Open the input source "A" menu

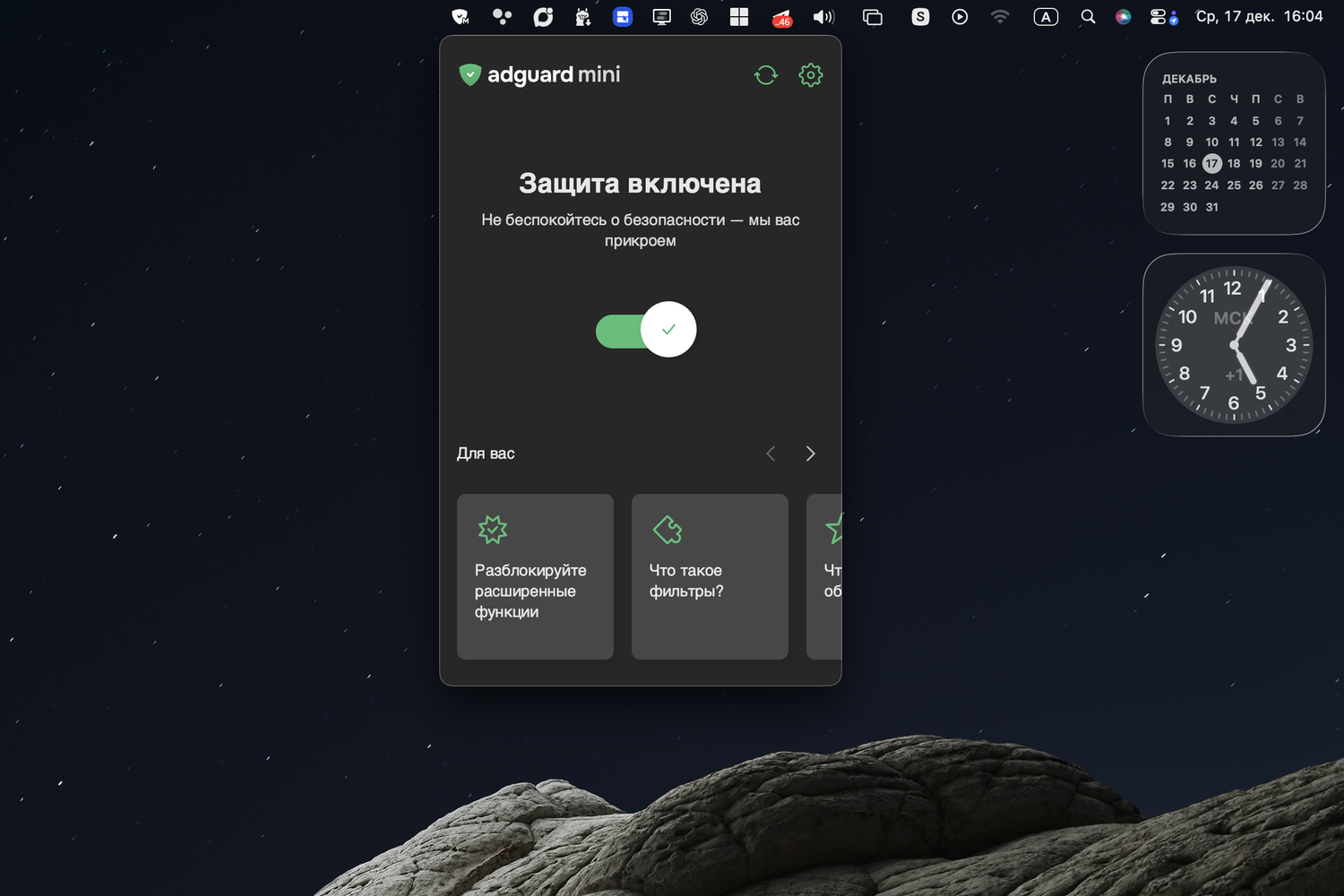click(x=1046, y=17)
